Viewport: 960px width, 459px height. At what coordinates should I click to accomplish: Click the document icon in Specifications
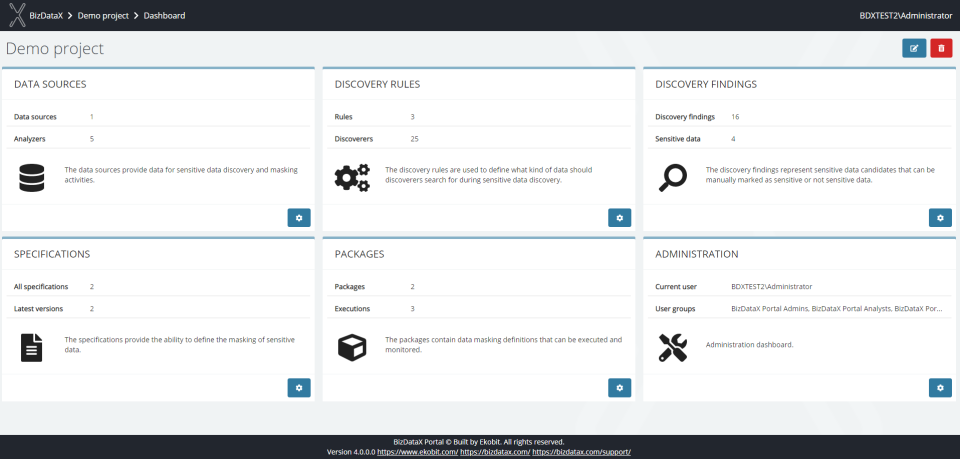pyautogui.click(x=32, y=347)
